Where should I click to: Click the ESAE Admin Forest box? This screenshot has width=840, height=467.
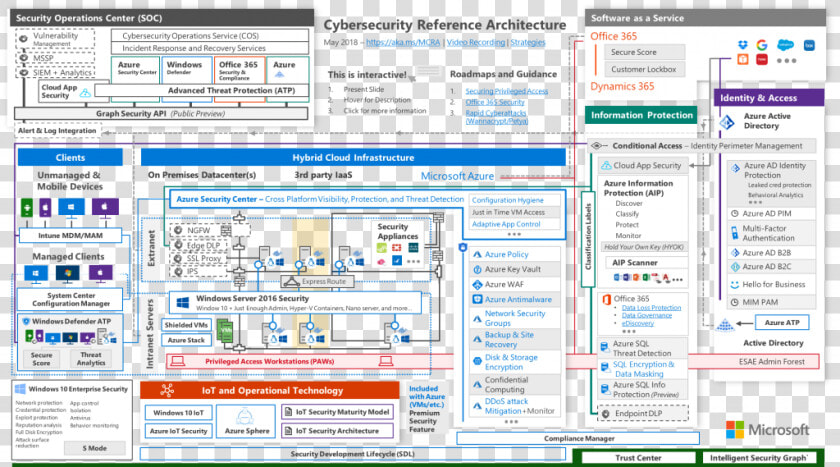pos(771,361)
